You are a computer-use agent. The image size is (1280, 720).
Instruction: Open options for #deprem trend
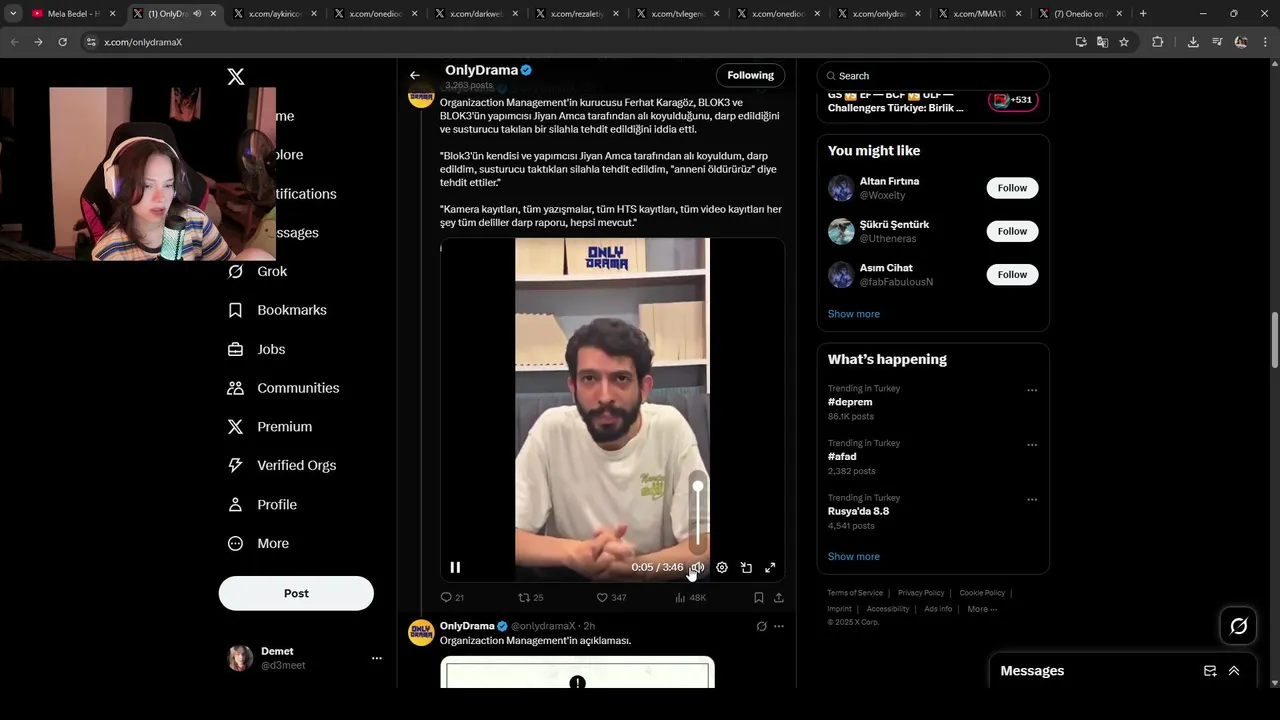pos(1032,390)
